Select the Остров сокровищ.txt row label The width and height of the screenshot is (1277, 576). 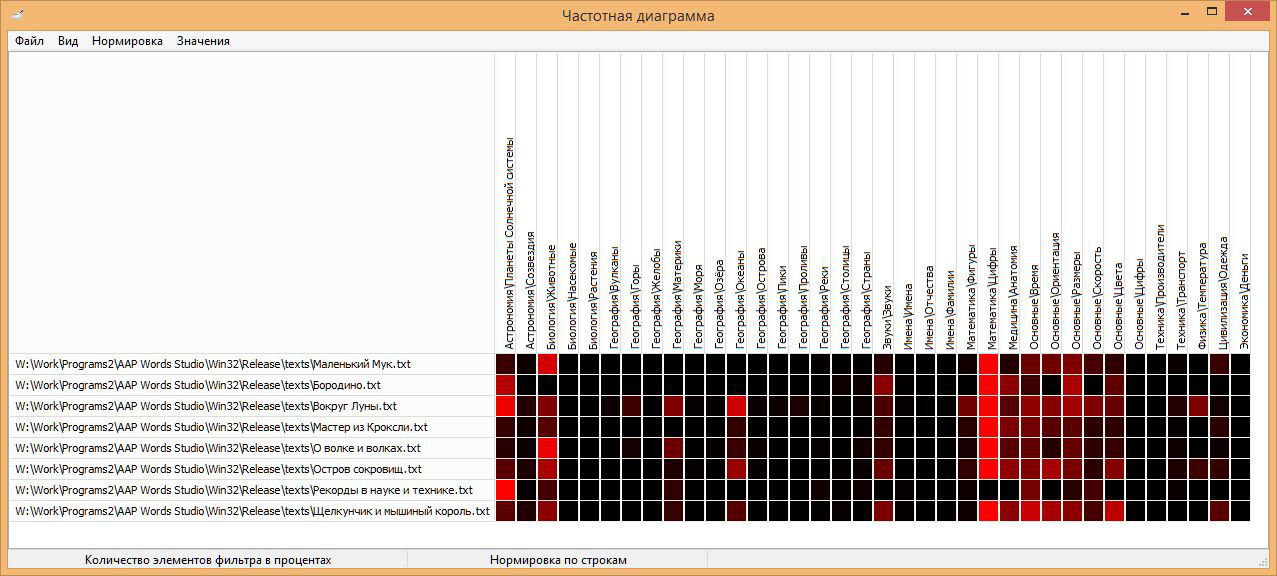click(x=218, y=469)
